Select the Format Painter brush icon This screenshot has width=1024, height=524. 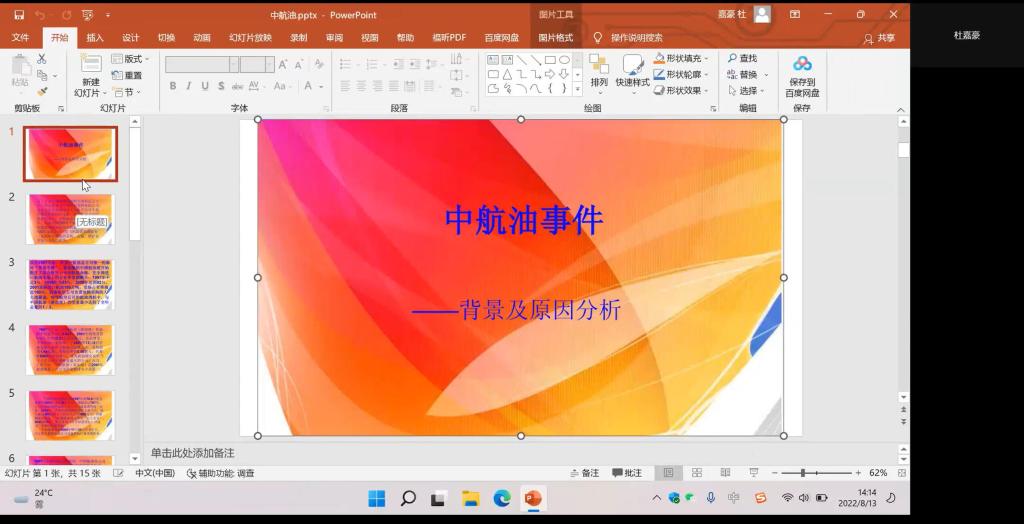point(42,91)
